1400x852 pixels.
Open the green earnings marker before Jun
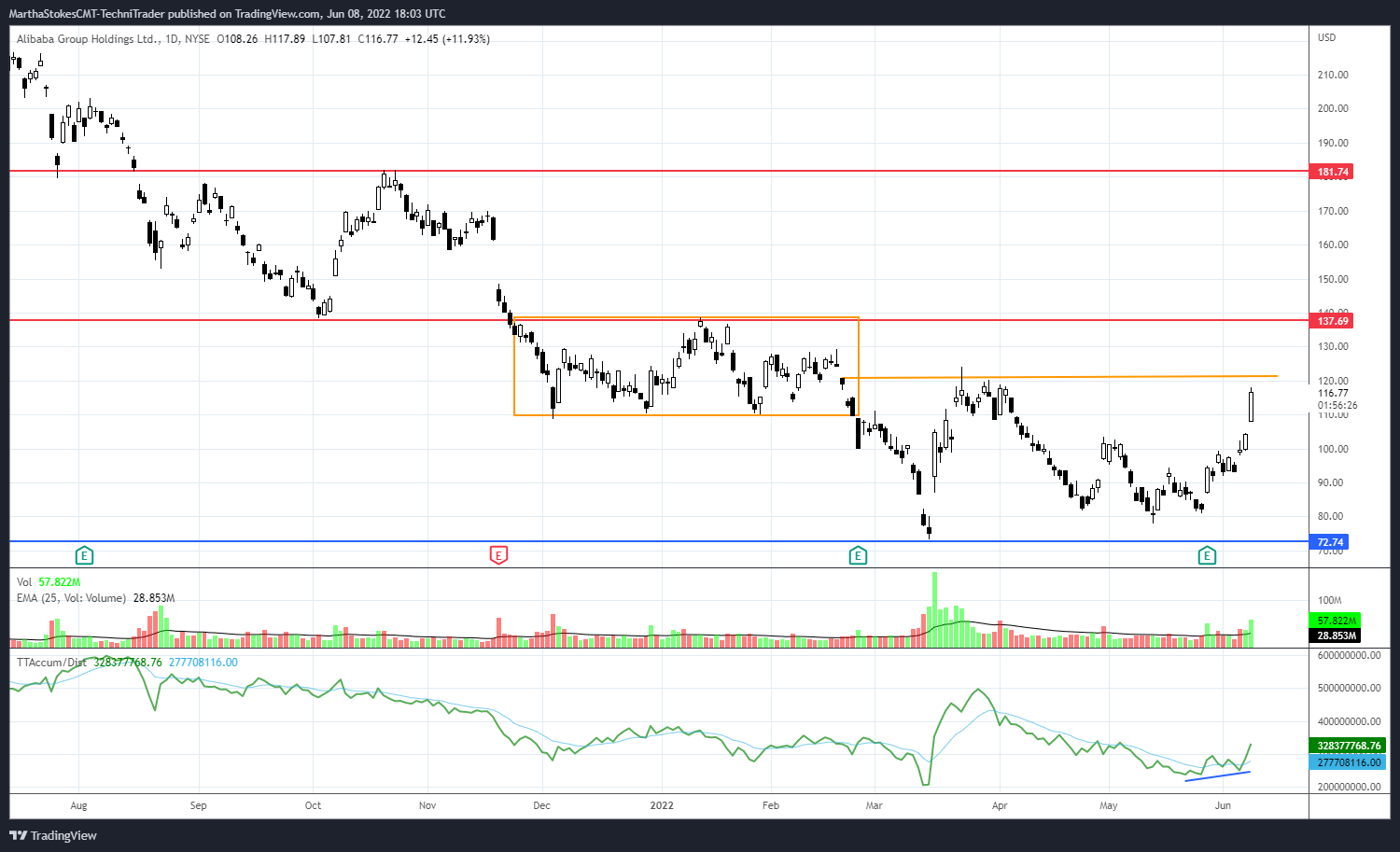[1207, 556]
